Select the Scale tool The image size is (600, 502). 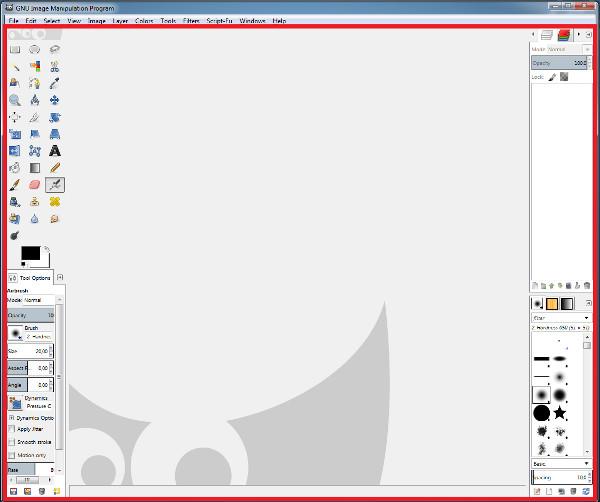pyautogui.click(x=15, y=134)
